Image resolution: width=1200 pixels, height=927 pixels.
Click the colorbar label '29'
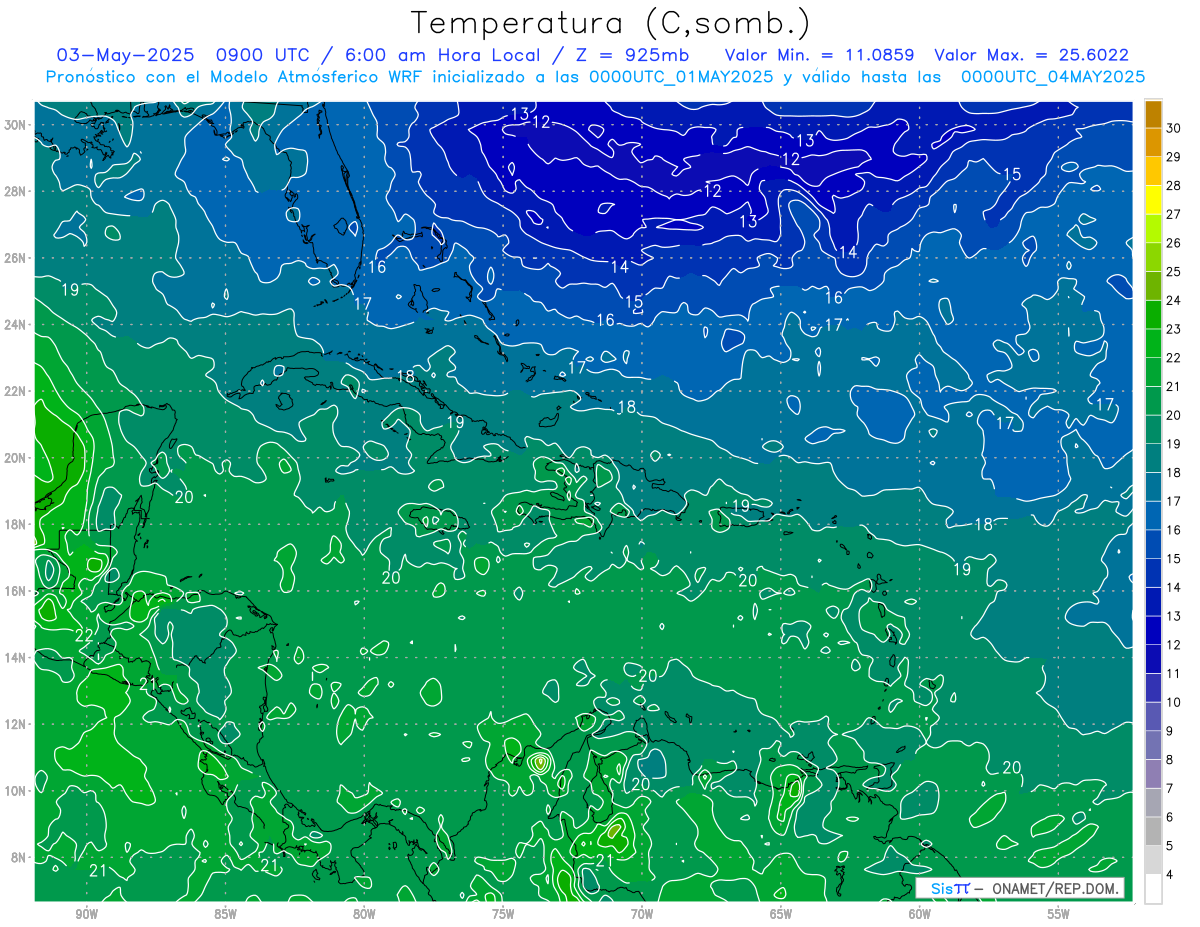[1174, 156]
